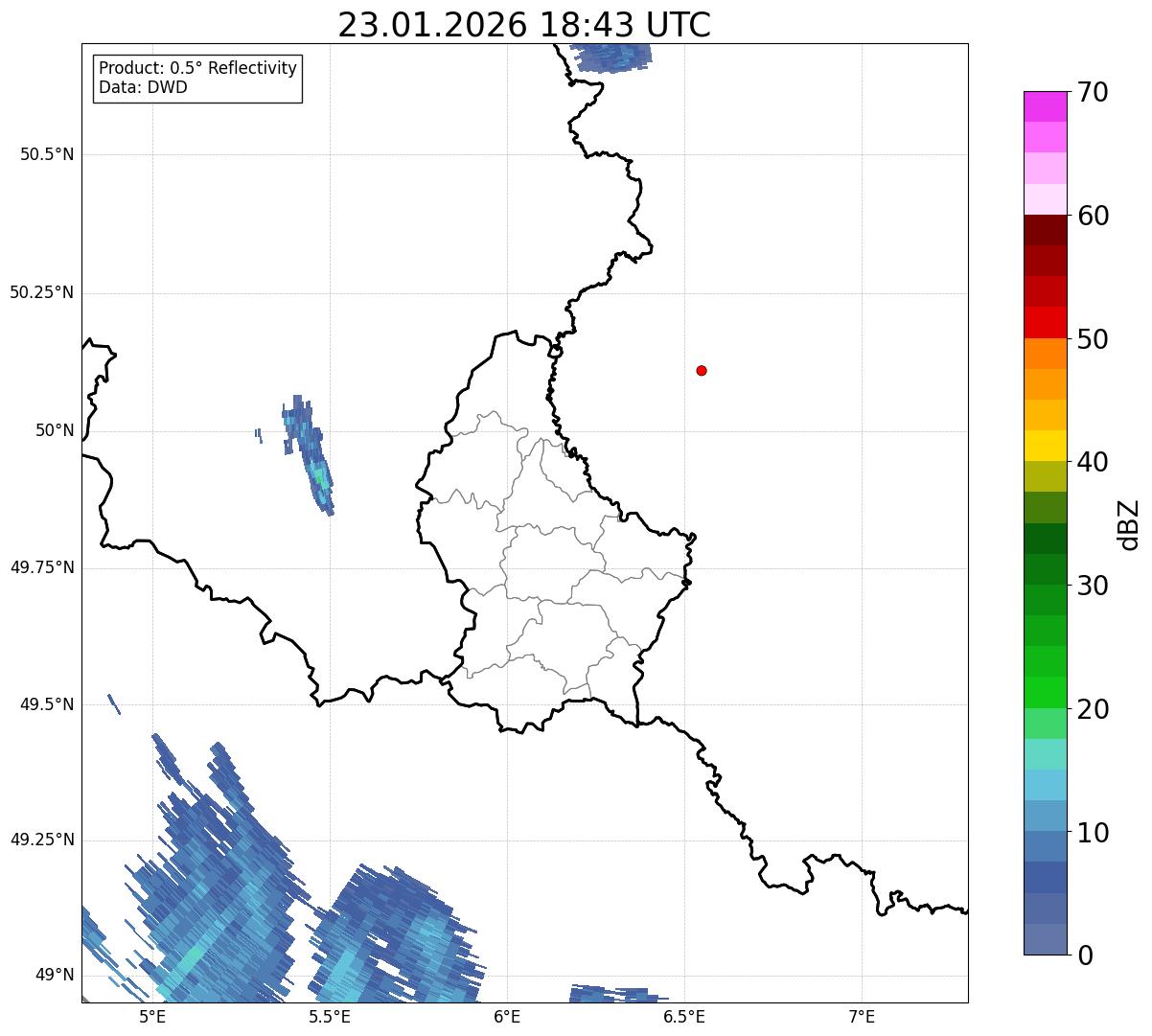The height and width of the screenshot is (1036, 1152).
Task: Click the longitude label "6°E"
Action: [x=507, y=1016]
